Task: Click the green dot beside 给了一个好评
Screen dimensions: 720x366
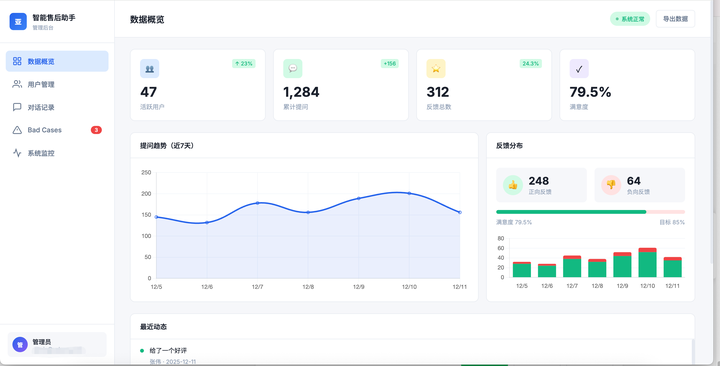Action: pos(142,351)
